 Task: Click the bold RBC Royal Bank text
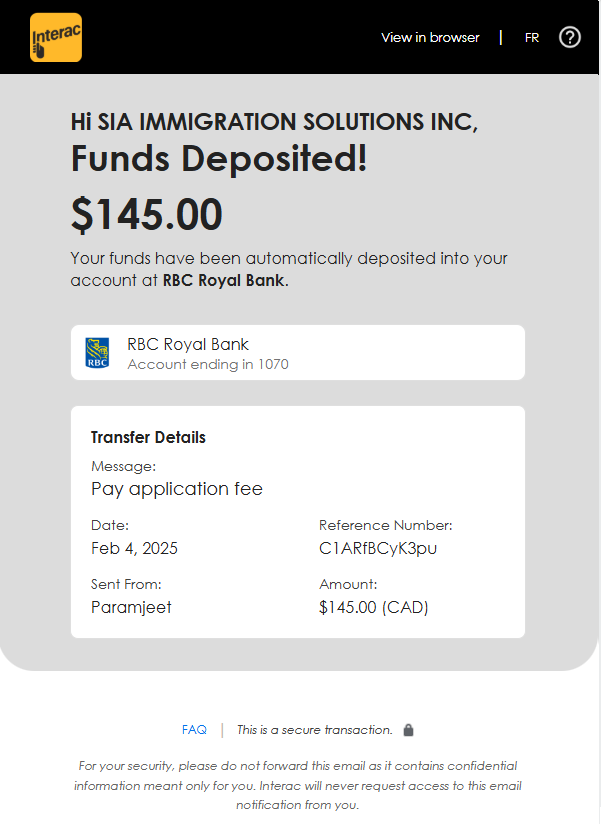pyautogui.click(x=224, y=281)
